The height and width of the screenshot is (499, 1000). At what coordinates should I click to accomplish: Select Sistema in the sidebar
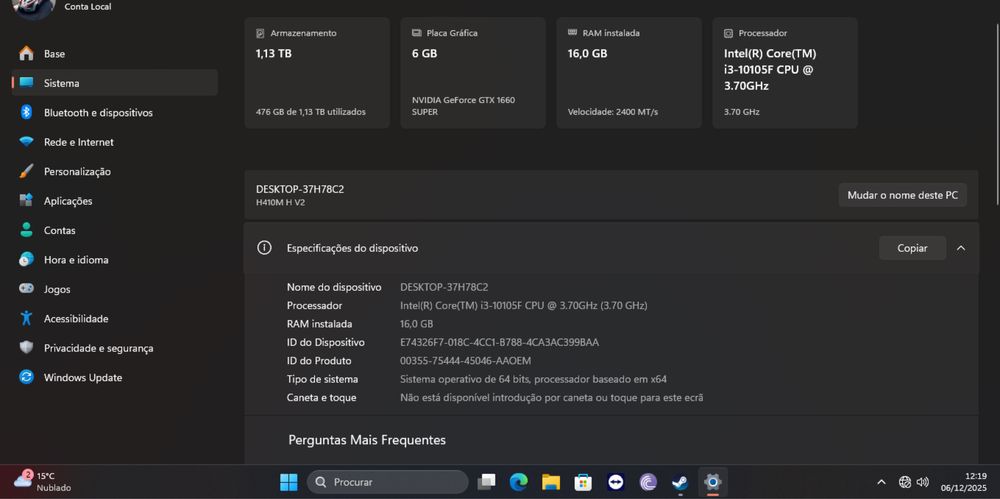115,83
